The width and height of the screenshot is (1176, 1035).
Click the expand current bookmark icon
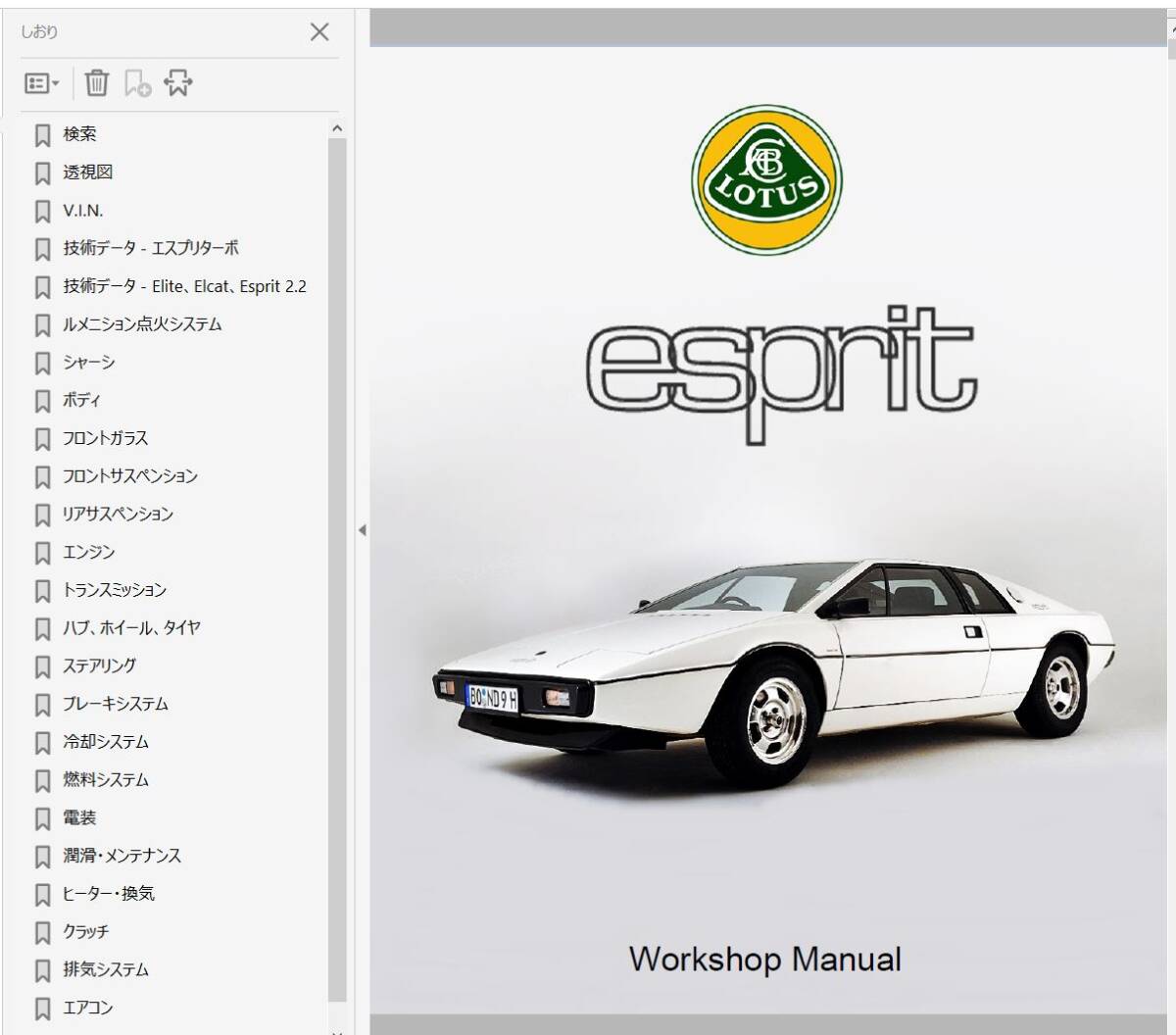[x=177, y=83]
